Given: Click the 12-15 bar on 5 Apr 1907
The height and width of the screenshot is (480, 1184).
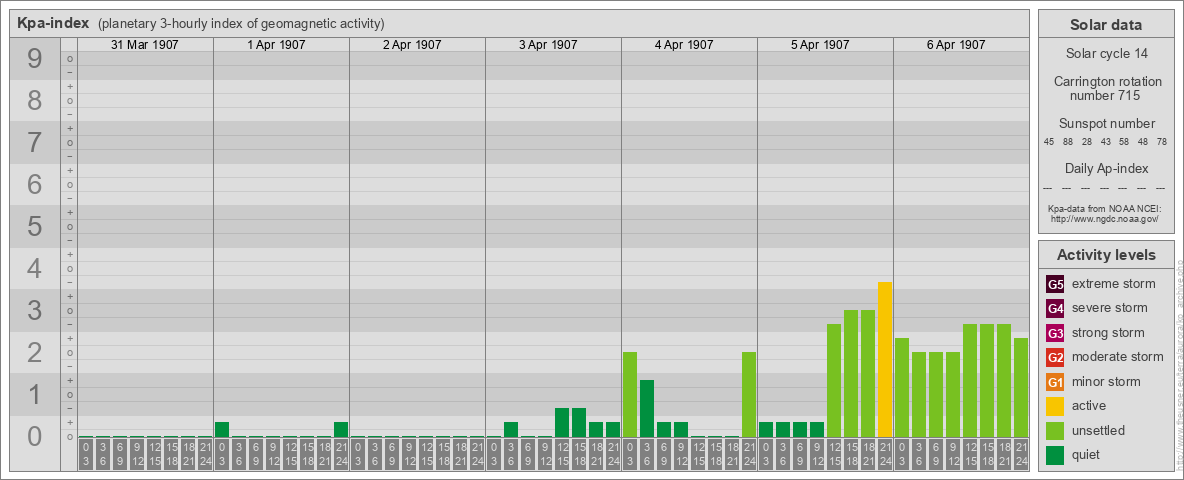Looking at the screenshot, I should [x=834, y=380].
